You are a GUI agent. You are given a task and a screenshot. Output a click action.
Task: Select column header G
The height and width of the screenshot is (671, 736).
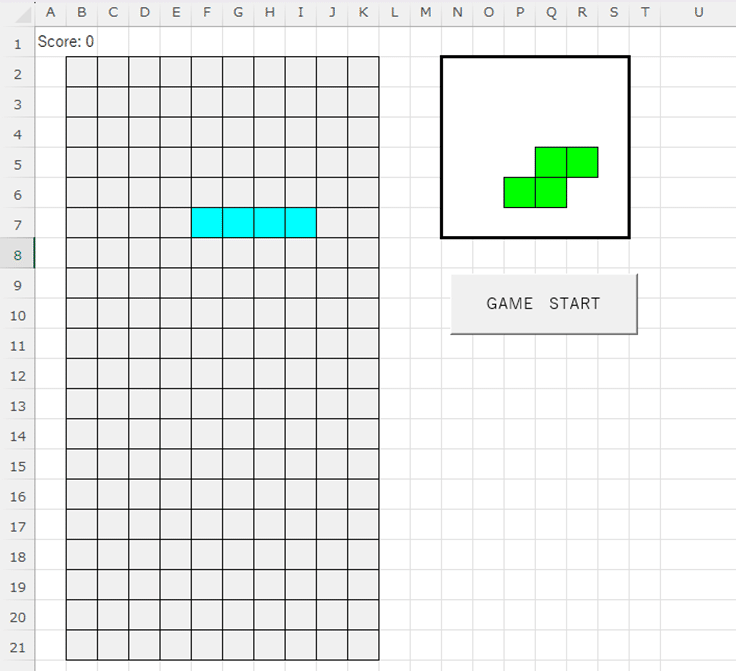[238, 13]
